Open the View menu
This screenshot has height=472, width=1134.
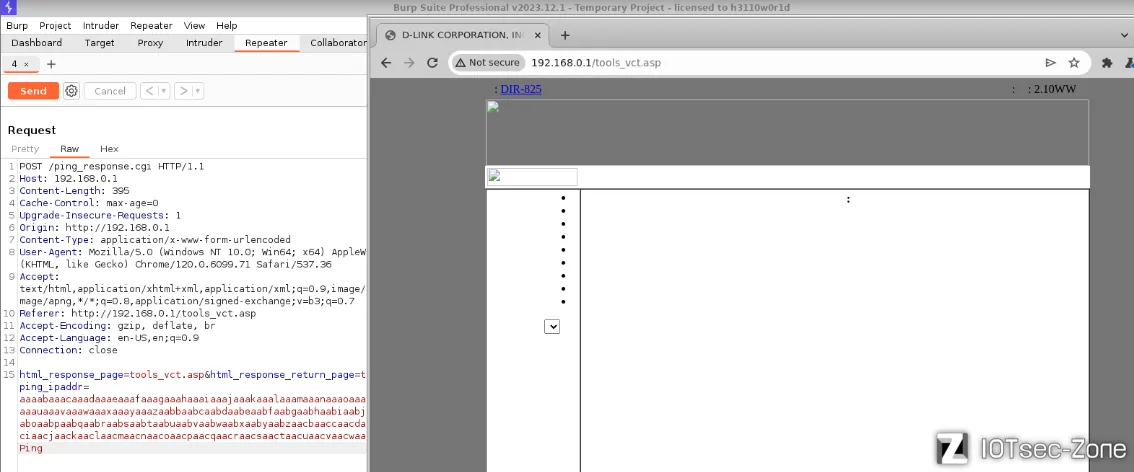[x=194, y=26]
